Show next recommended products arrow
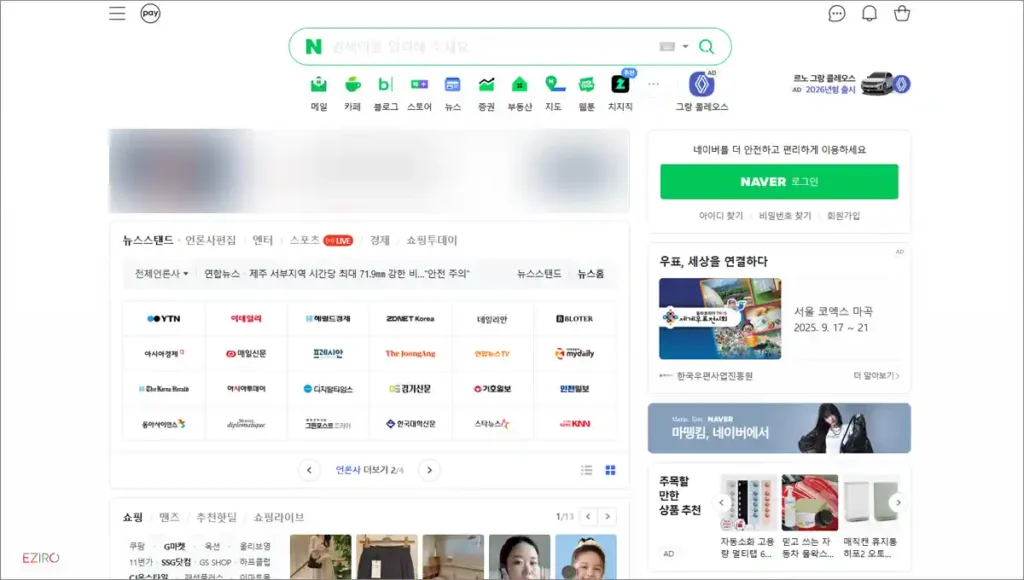1024x580 pixels. coord(898,502)
